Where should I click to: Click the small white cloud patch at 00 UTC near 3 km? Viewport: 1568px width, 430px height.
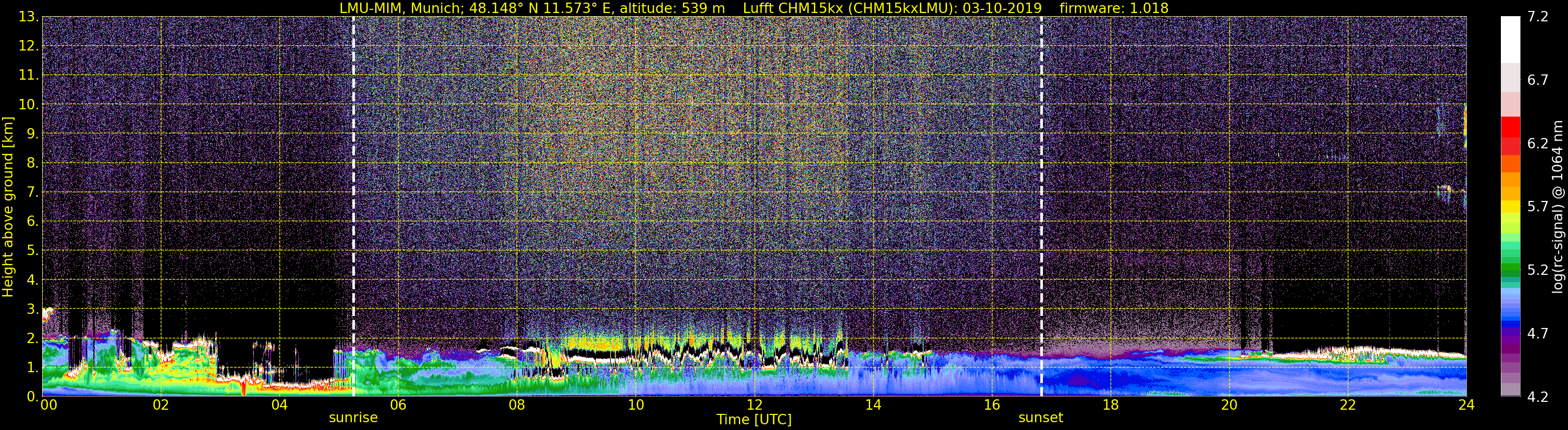tap(47, 314)
